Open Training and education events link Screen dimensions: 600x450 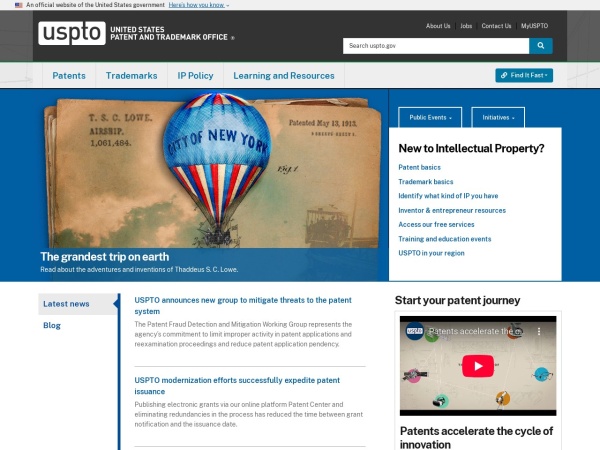pyautogui.click(x=445, y=239)
